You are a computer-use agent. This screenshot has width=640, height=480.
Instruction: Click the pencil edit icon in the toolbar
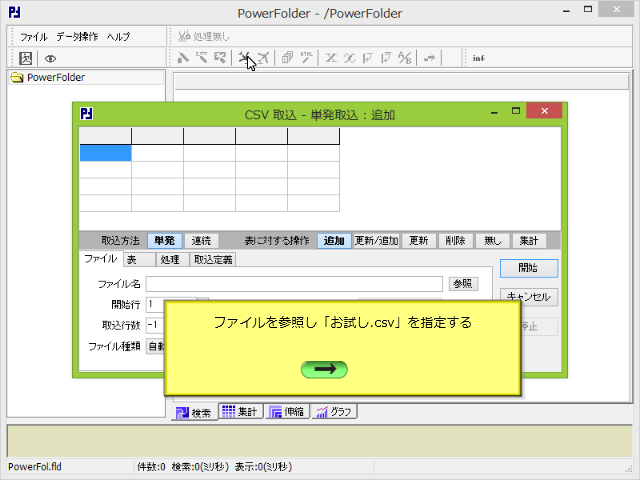(183, 58)
